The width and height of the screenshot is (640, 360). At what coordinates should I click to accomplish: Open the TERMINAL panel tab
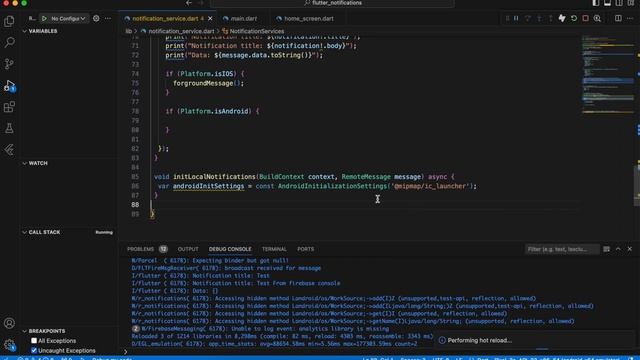[x=274, y=249]
